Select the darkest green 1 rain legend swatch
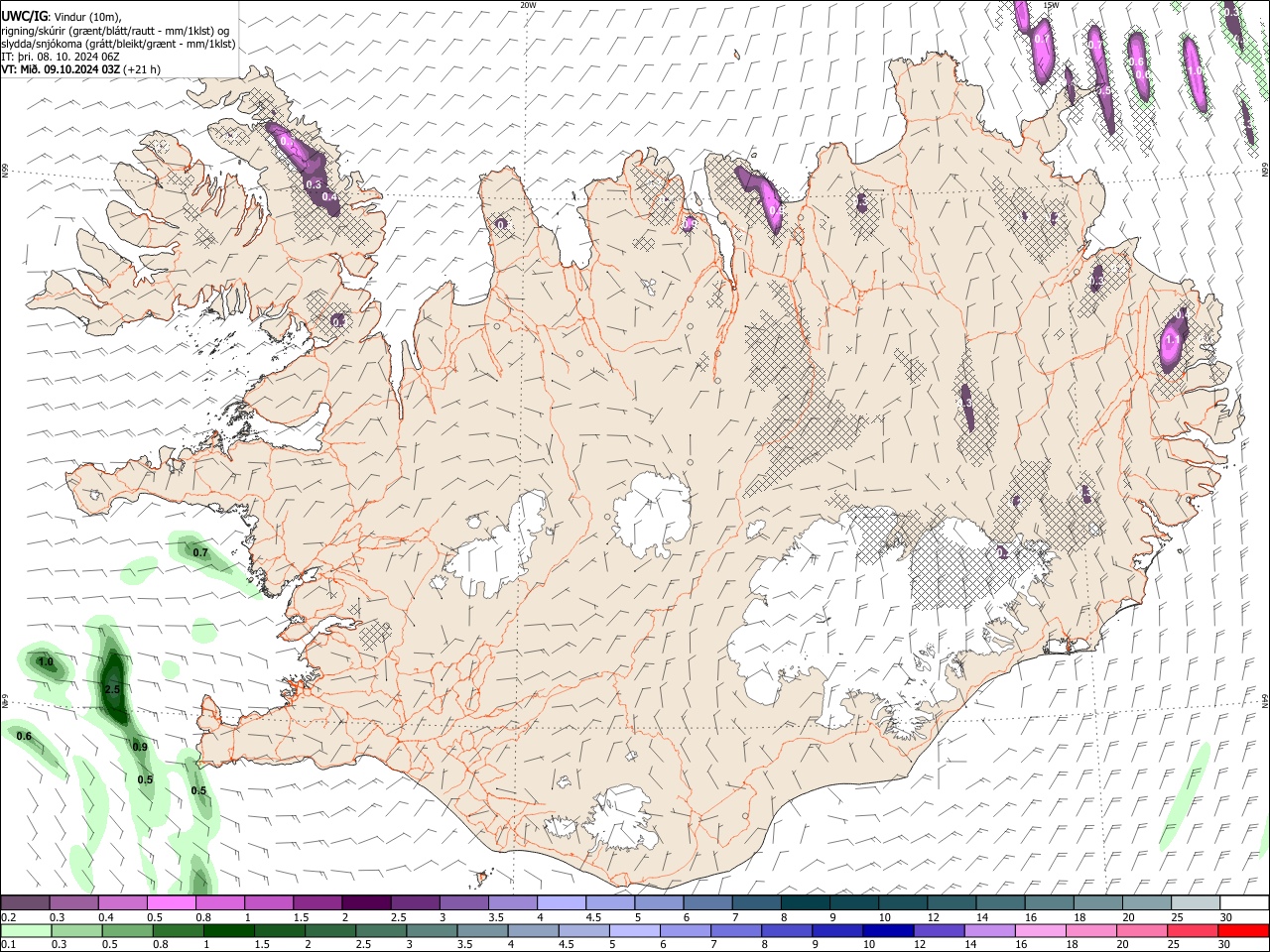1270x952 pixels. click(229, 930)
